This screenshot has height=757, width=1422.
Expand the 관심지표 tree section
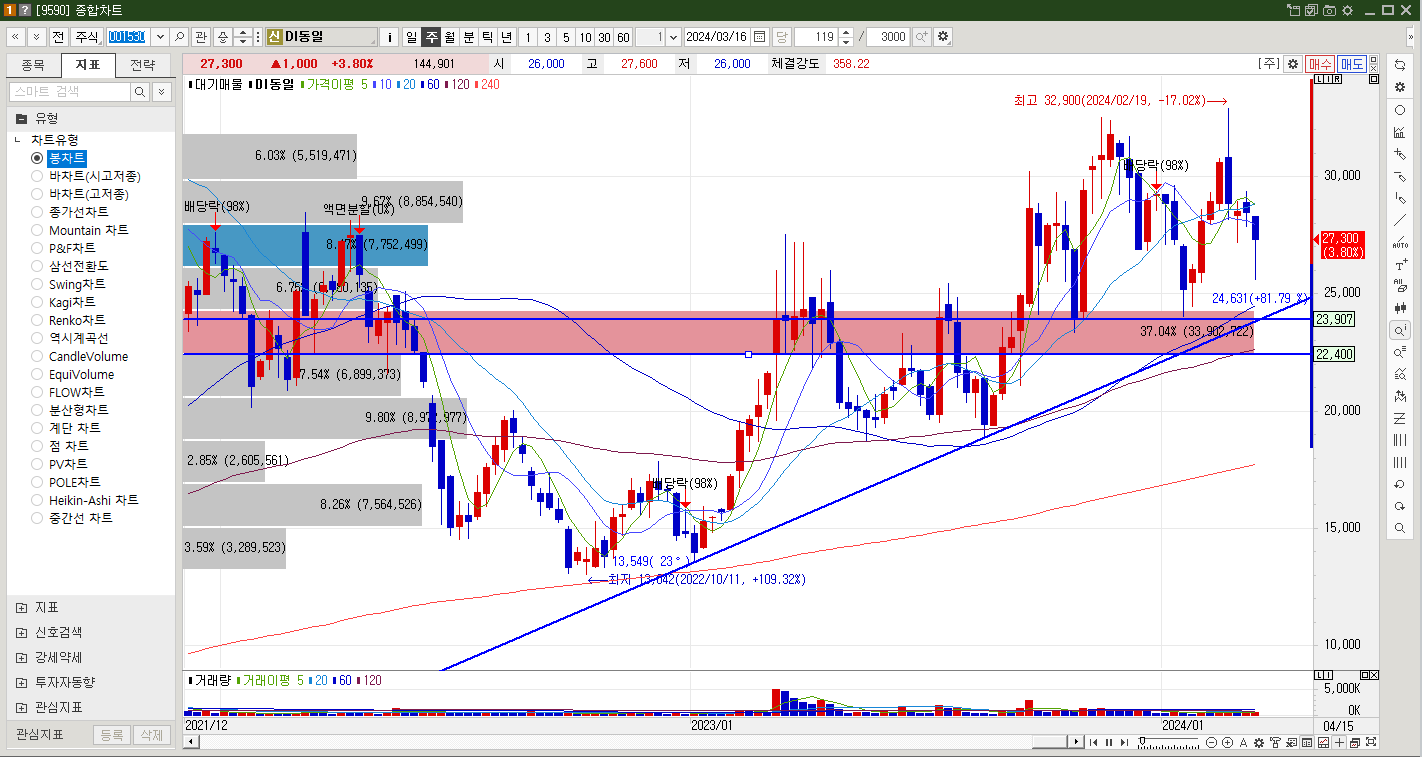22,707
